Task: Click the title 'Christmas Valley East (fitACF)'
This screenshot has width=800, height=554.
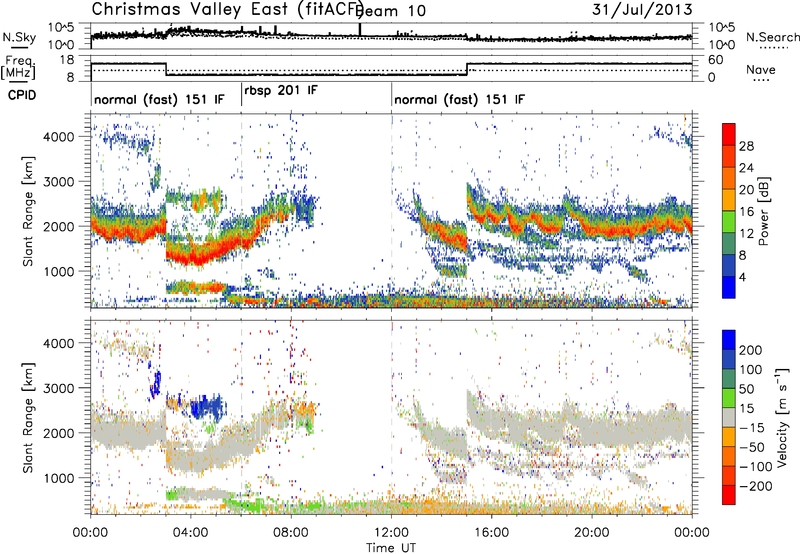Action: click(228, 10)
